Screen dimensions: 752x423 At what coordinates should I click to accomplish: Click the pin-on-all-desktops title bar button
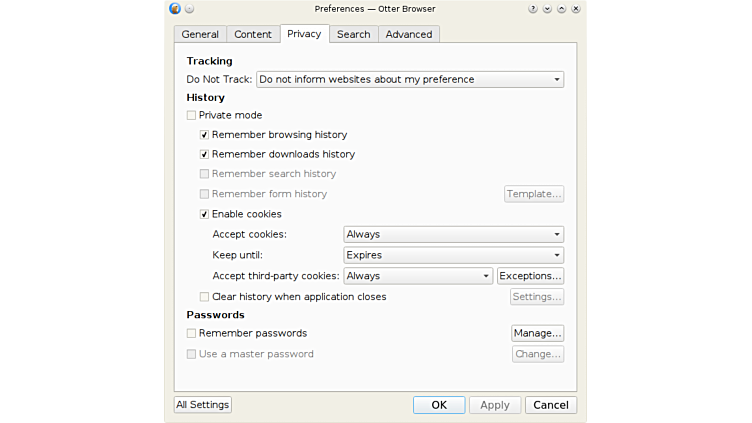(x=189, y=8)
